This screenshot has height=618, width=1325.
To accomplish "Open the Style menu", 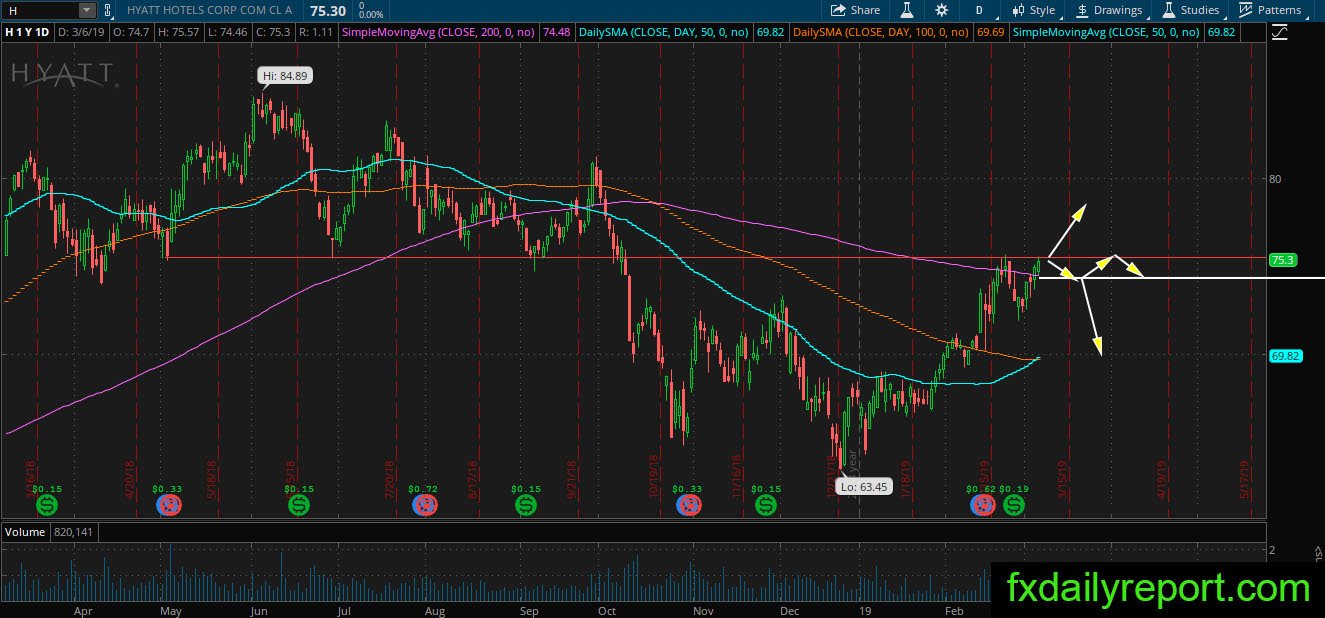I will tap(1034, 10).
